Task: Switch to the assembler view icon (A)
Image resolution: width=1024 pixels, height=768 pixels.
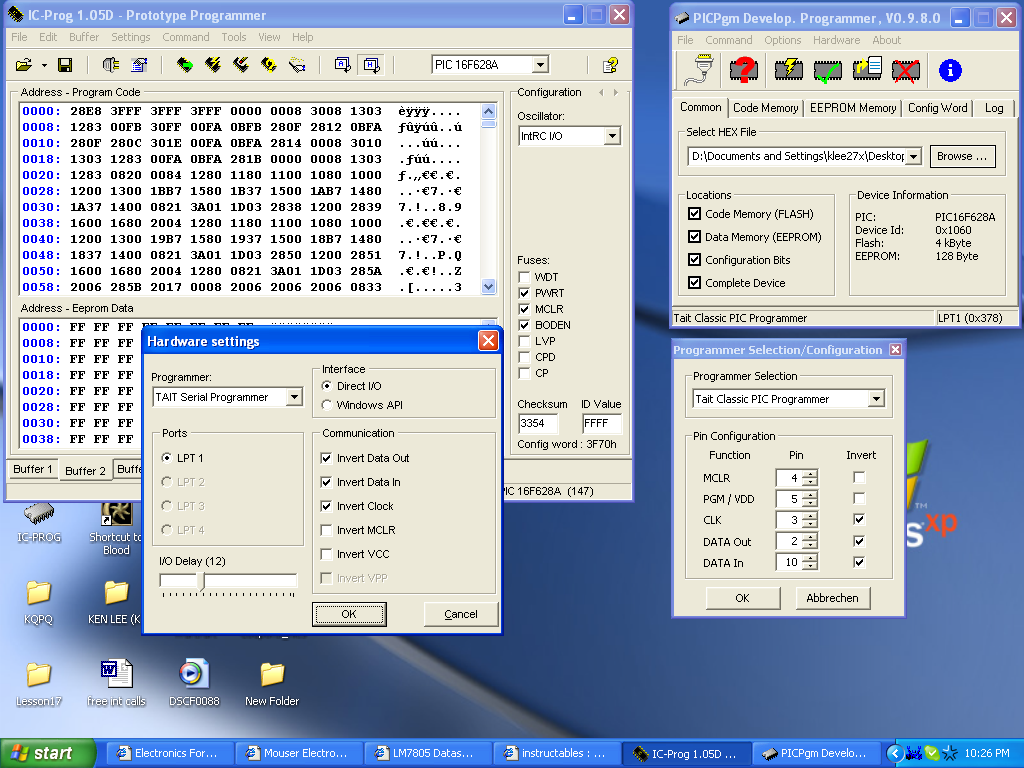Action: tap(343, 65)
